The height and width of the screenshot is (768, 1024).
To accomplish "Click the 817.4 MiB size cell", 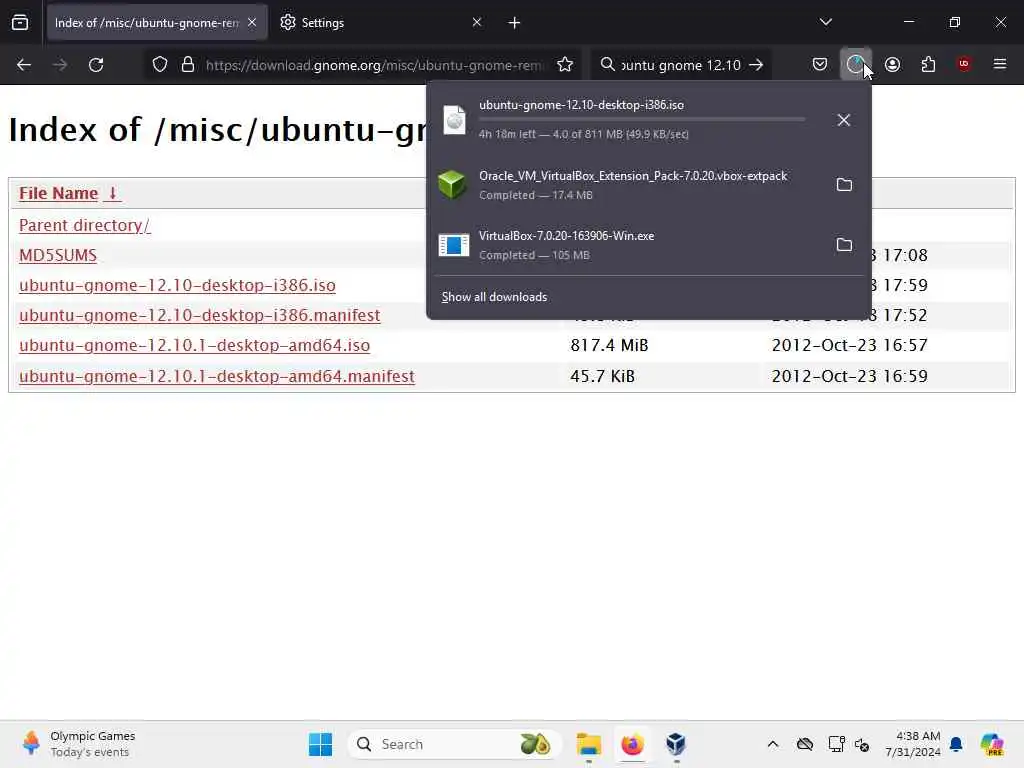I will coord(609,345).
